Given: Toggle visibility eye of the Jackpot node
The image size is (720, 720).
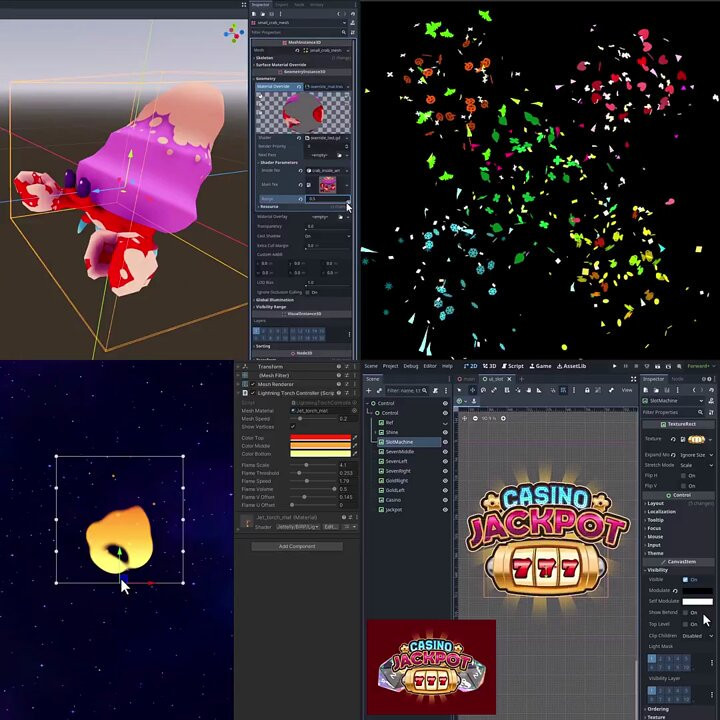Looking at the screenshot, I should (x=445, y=509).
